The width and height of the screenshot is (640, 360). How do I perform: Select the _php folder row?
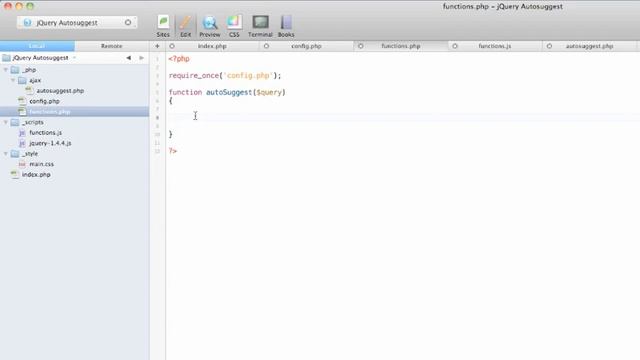tap(74, 70)
